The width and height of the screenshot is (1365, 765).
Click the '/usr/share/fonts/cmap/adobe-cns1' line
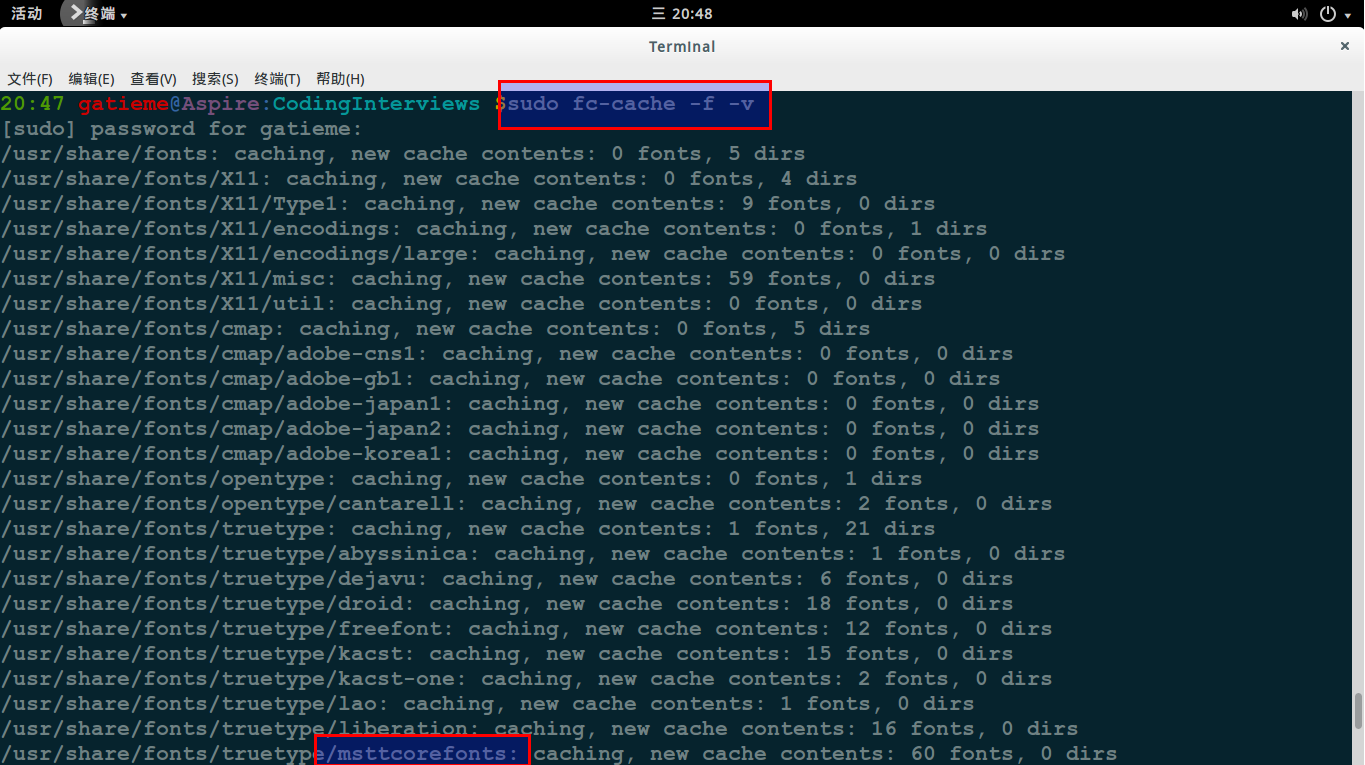point(507,354)
